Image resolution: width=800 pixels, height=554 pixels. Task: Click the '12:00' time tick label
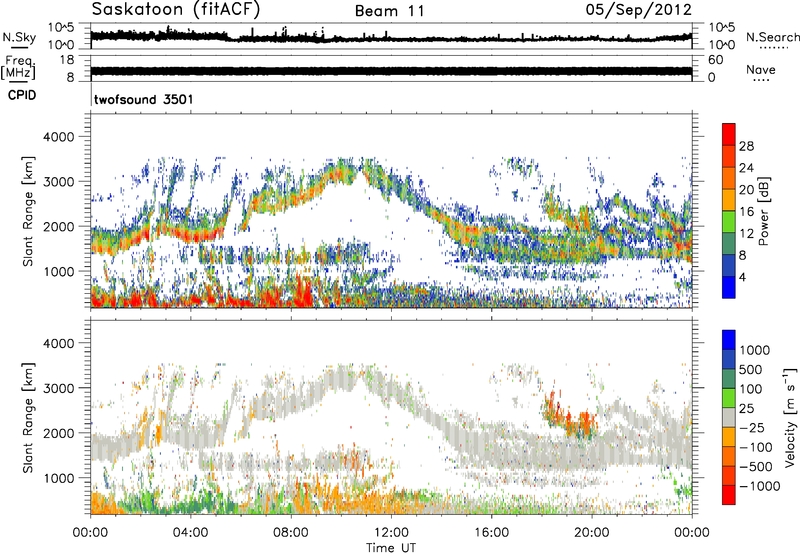click(391, 533)
